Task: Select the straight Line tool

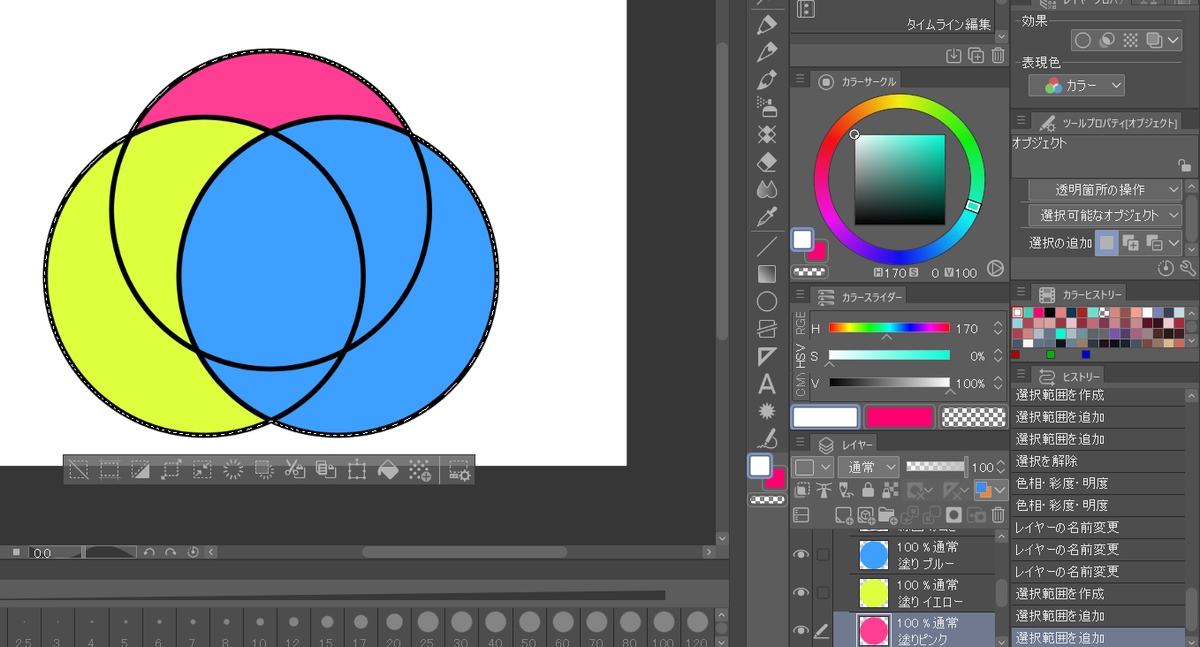Action: (x=767, y=246)
